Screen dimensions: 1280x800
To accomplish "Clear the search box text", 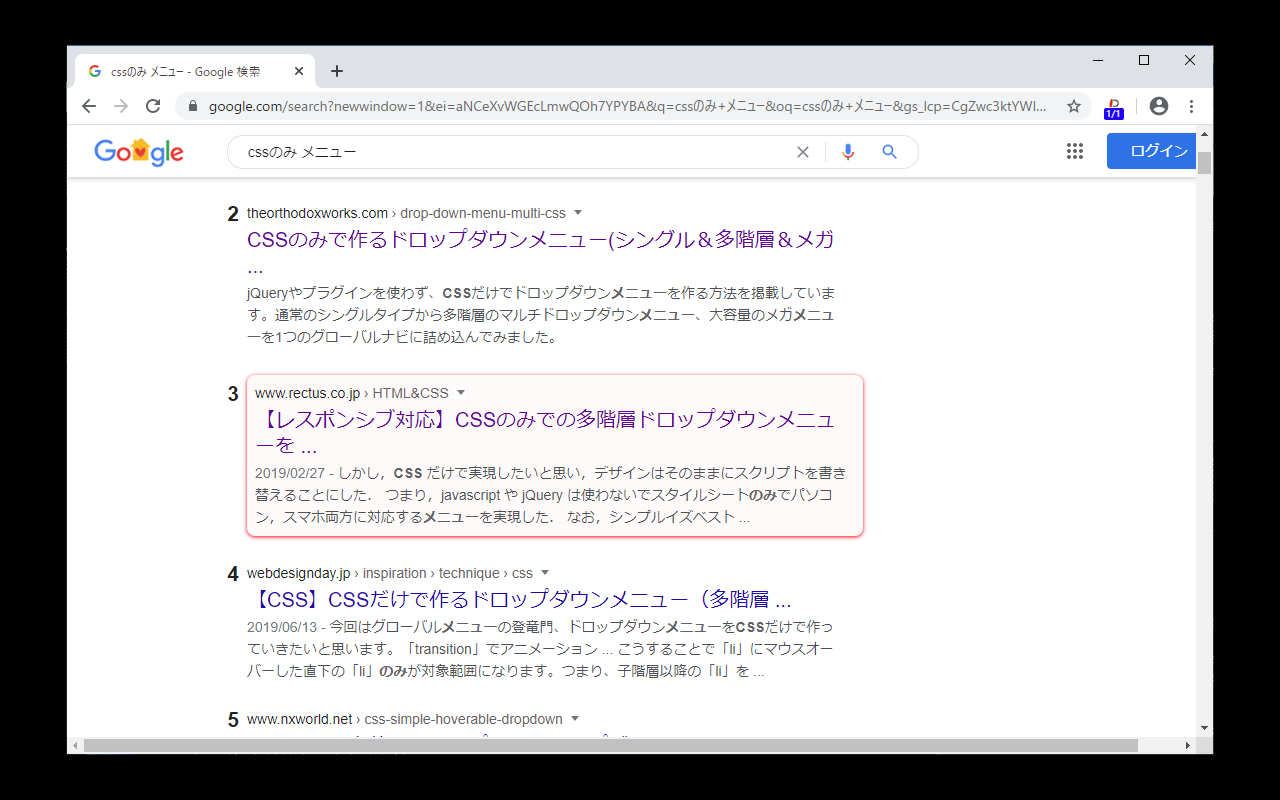I will (802, 152).
